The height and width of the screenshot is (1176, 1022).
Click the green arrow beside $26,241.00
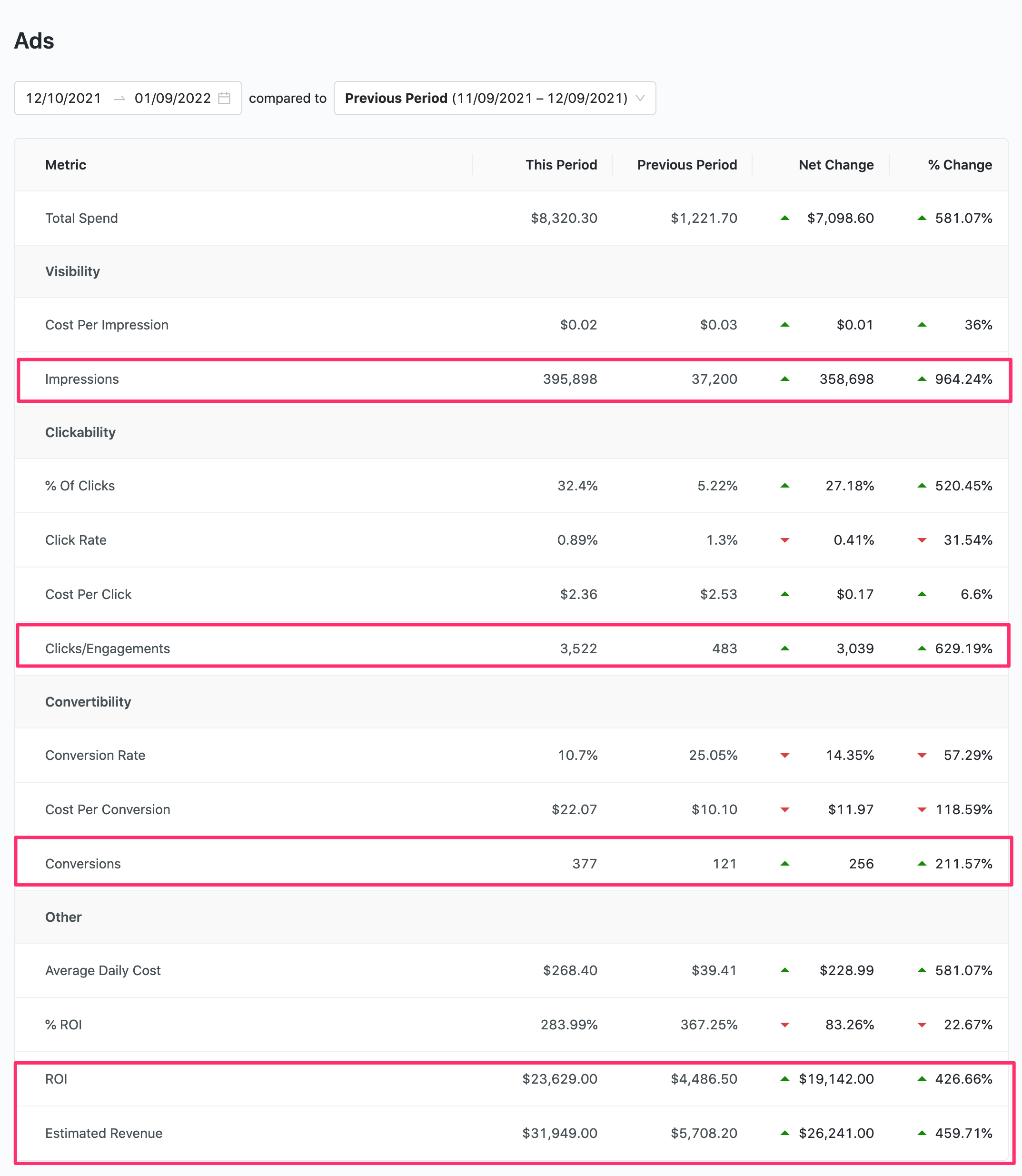tap(785, 1133)
